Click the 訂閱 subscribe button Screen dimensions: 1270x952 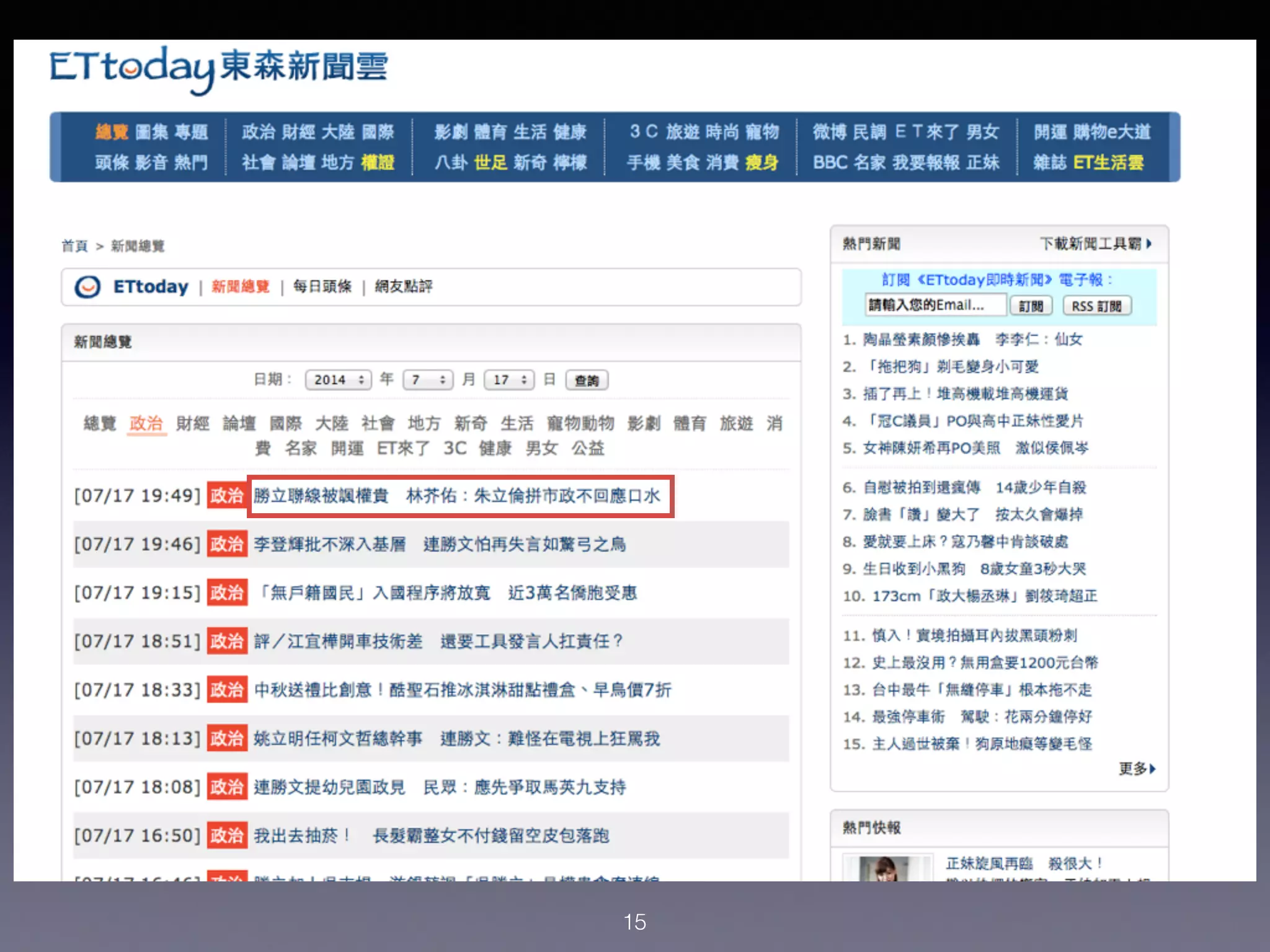pyautogui.click(x=1031, y=306)
